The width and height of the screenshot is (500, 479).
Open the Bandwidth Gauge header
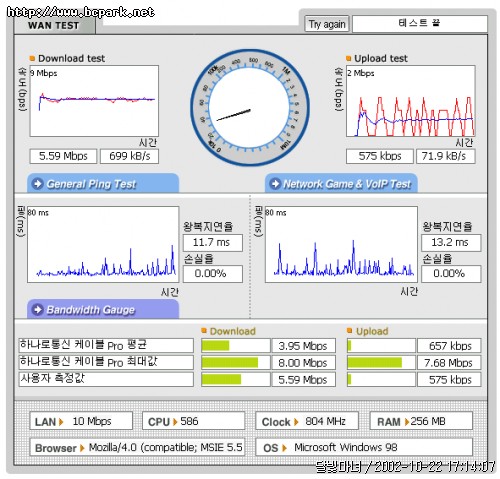pyautogui.click(x=103, y=309)
